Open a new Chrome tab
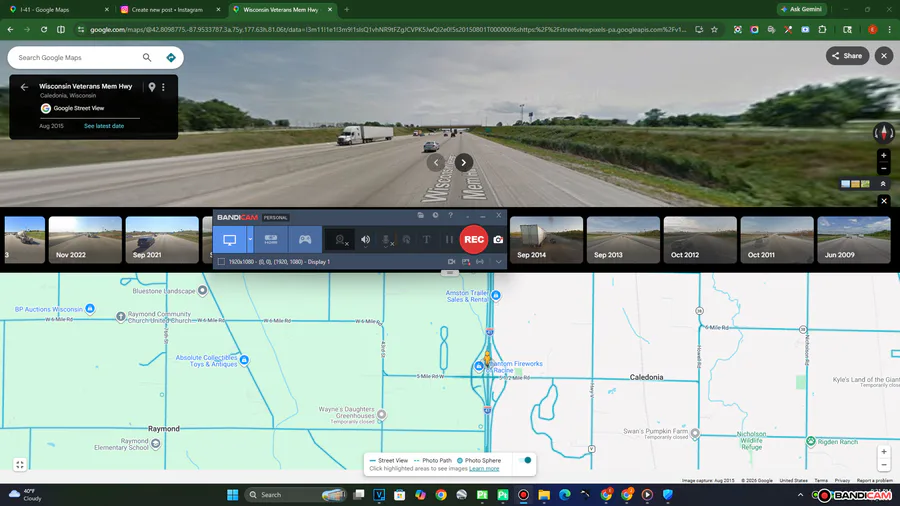The width and height of the screenshot is (900, 506). click(x=347, y=10)
